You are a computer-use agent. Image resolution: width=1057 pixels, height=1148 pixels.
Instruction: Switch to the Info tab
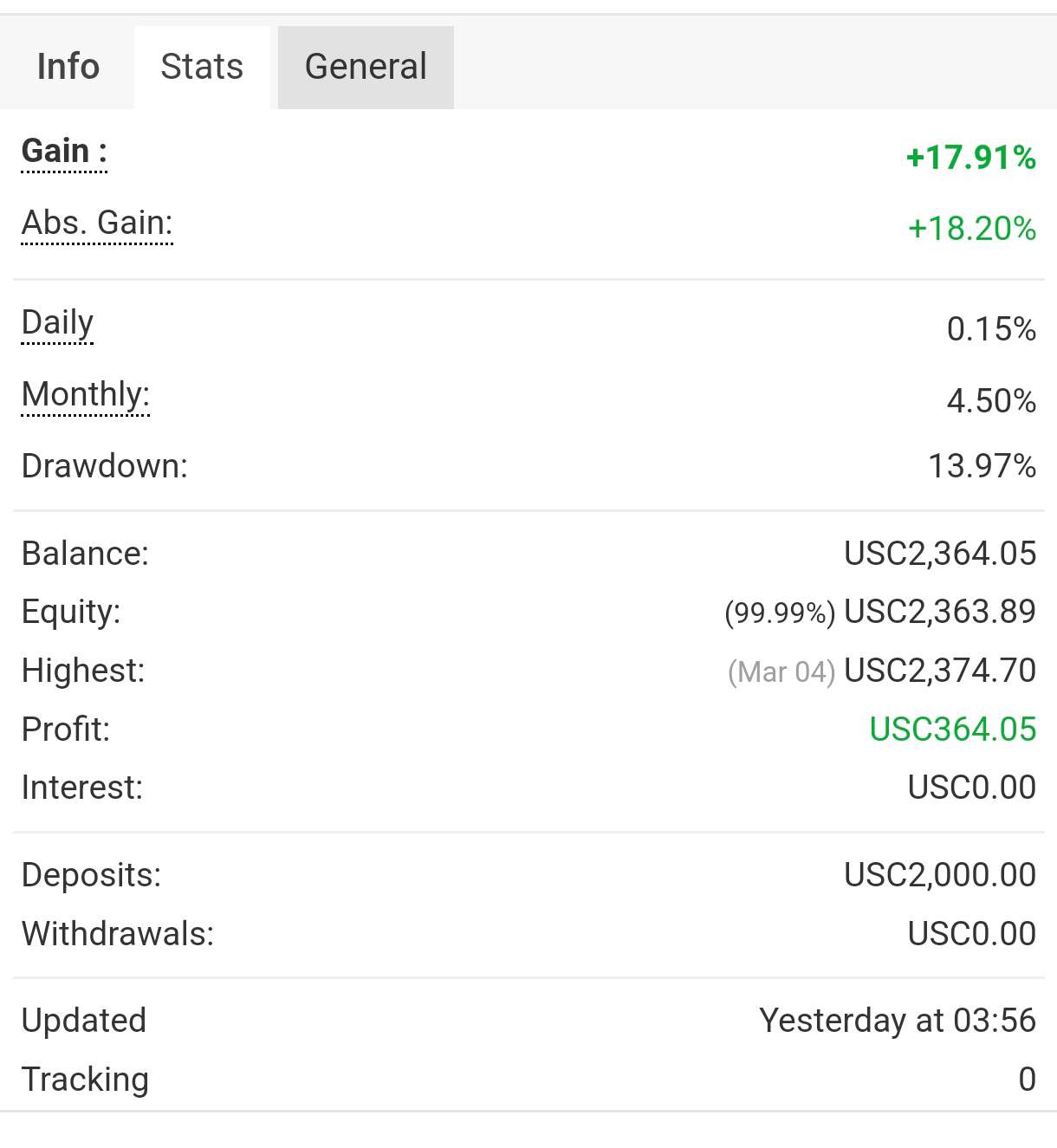(x=68, y=67)
